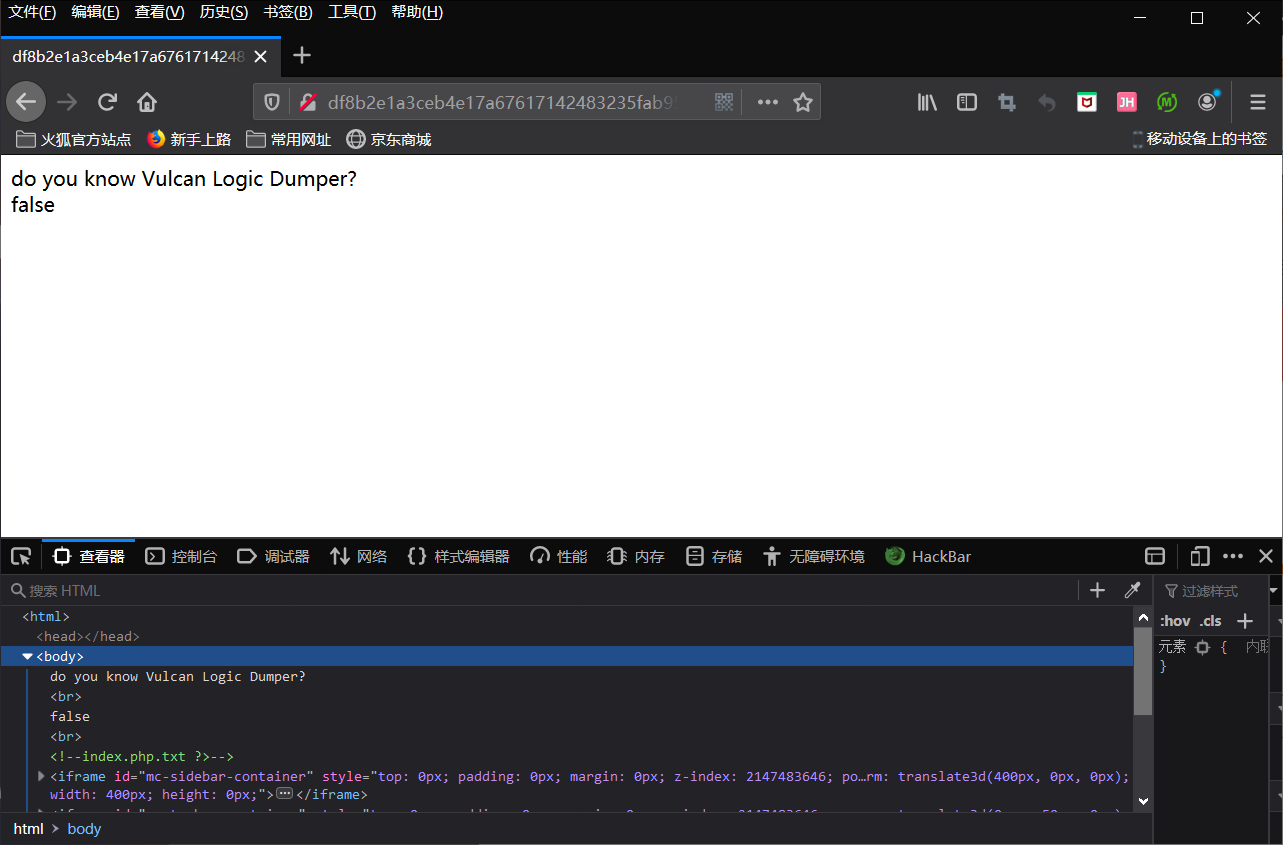Switch to the 性能 performance tab
This screenshot has width=1283, height=845.
coord(559,556)
